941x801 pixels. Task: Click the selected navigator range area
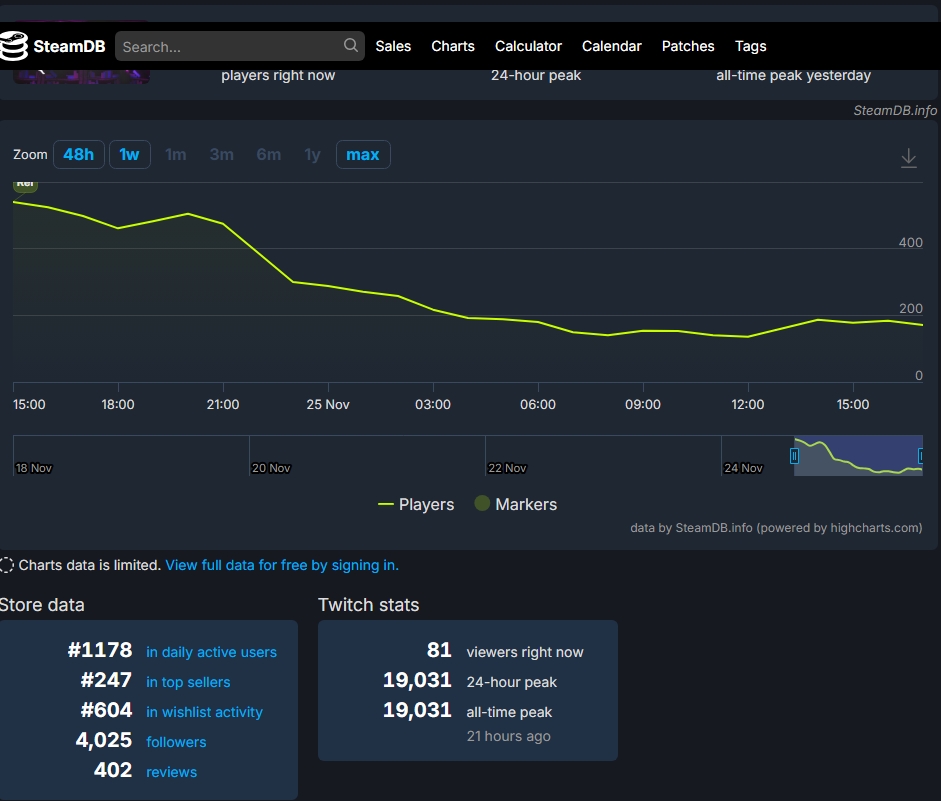click(x=858, y=455)
